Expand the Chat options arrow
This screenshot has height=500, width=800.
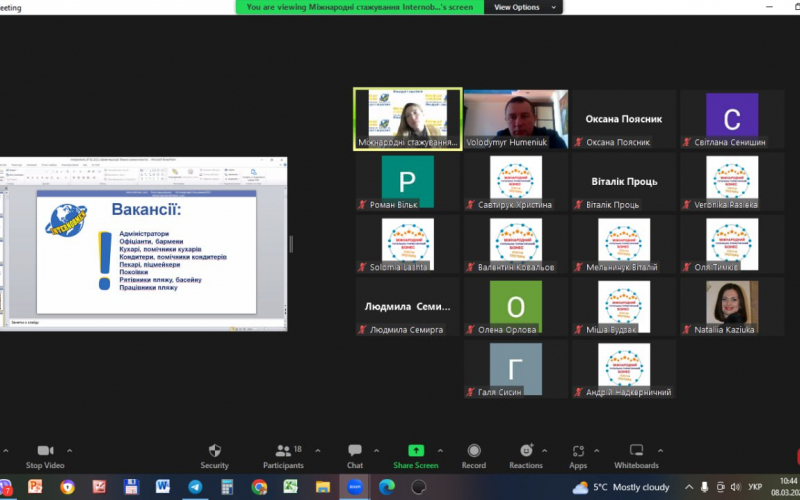coord(377,451)
